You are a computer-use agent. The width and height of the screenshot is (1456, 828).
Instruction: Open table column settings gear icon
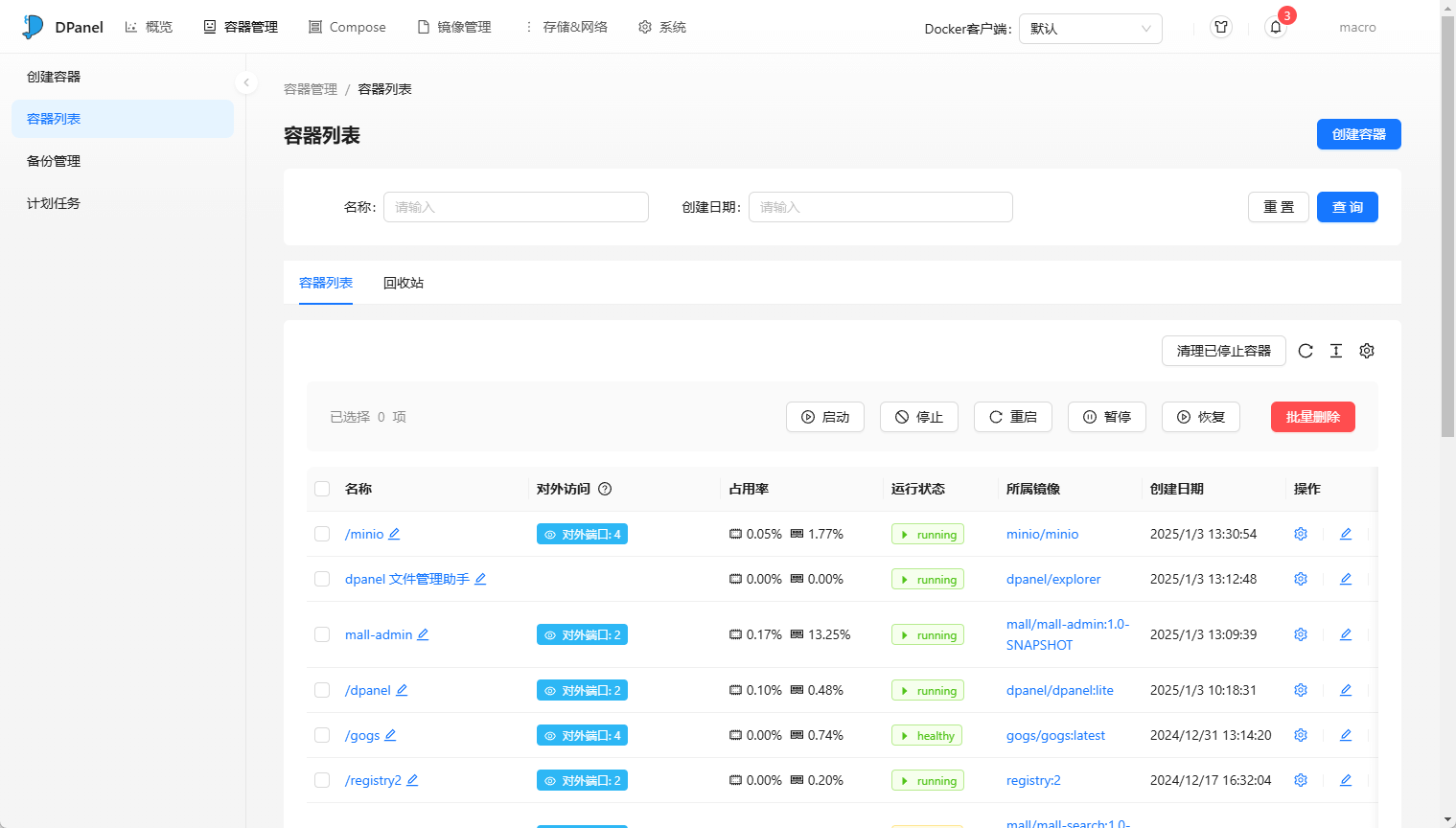(x=1367, y=351)
